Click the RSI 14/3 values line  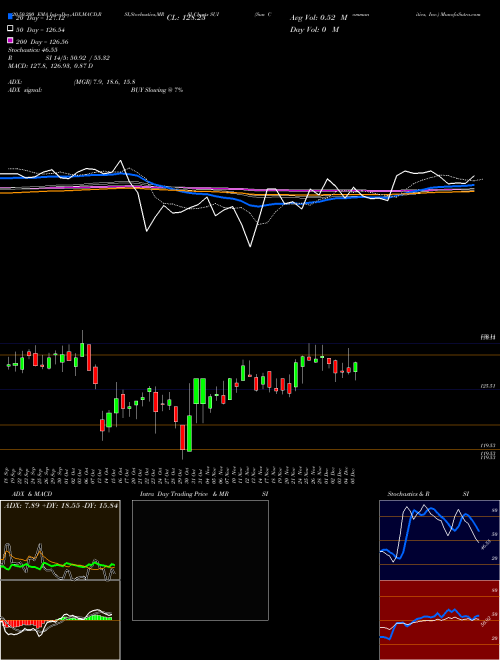click(59, 58)
